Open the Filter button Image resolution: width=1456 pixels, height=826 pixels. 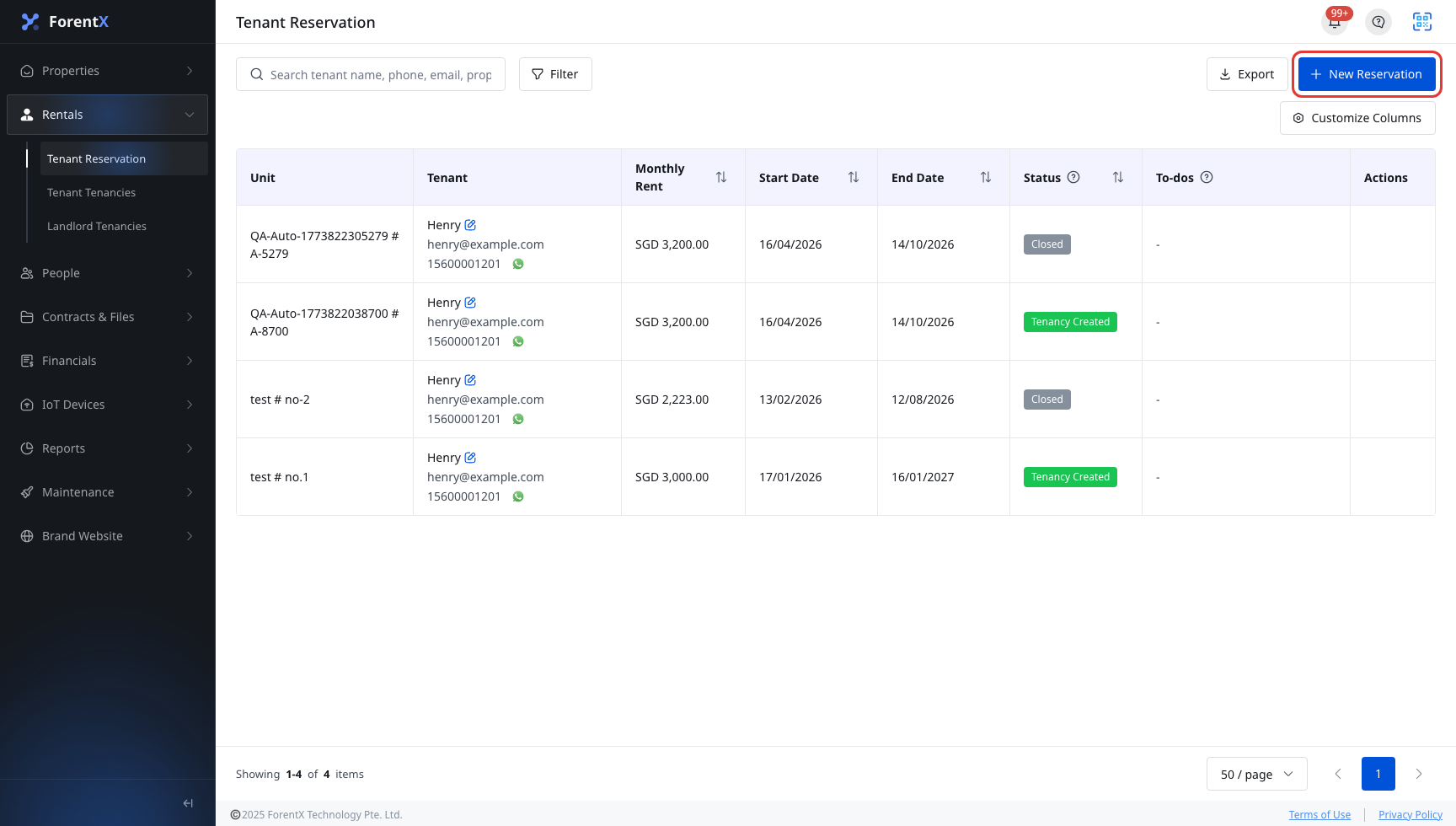[555, 74]
